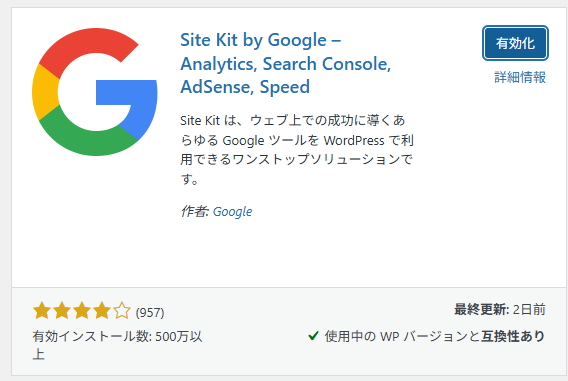
Task: Click the empty fifth rating star
Action: pos(122,311)
